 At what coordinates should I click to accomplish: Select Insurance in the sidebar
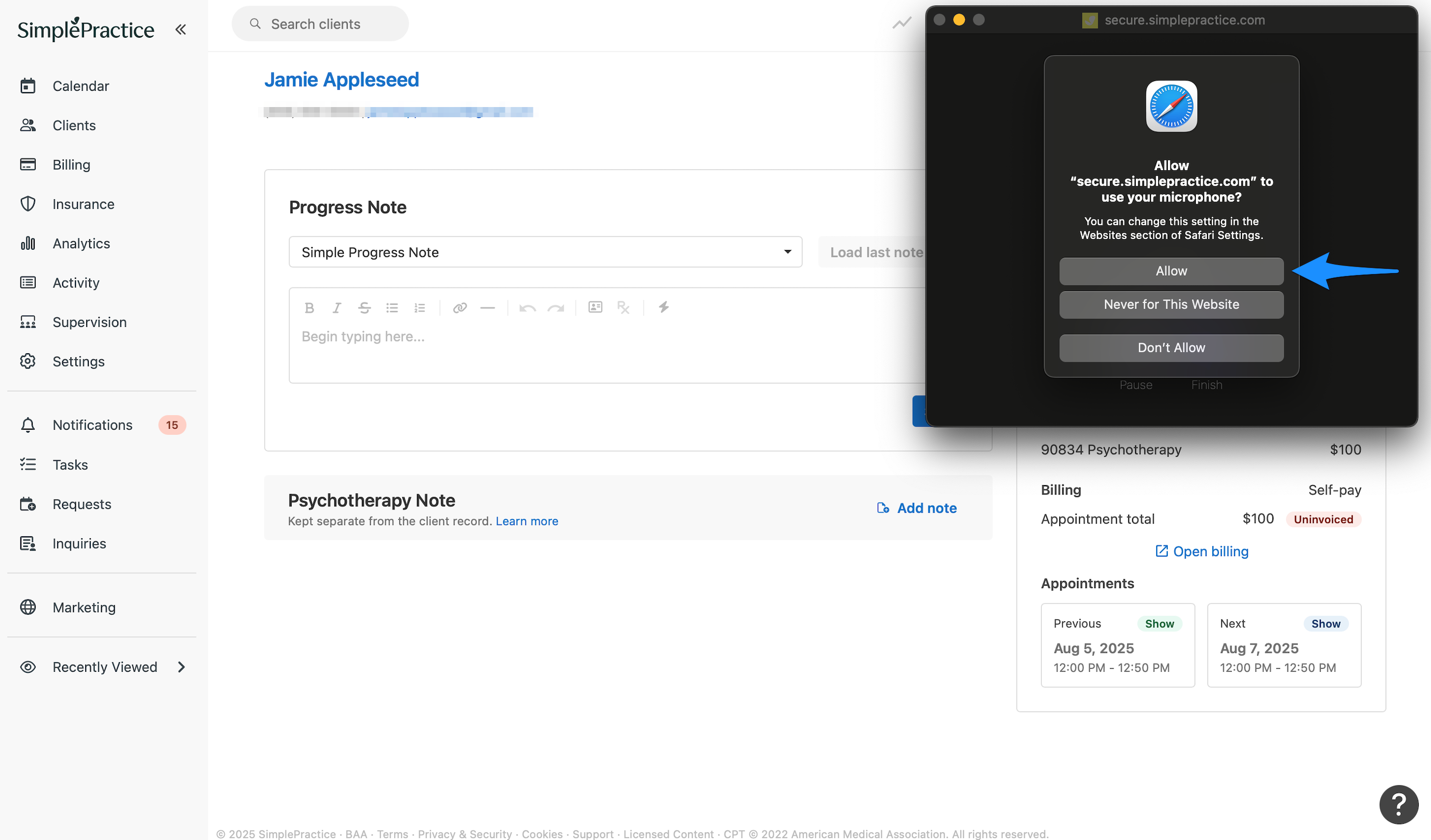click(x=84, y=204)
